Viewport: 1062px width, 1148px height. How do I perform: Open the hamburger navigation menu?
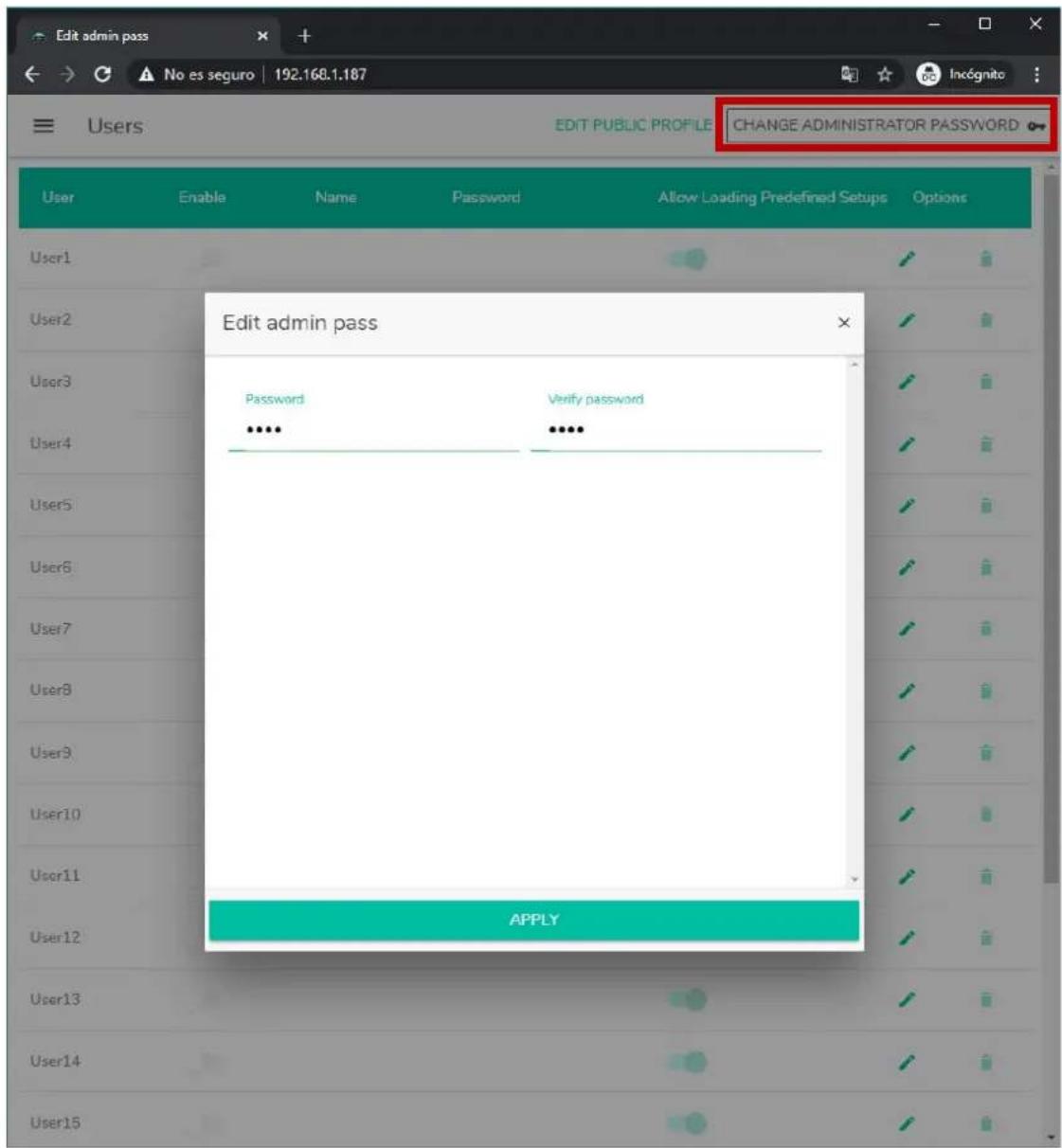point(44,125)
